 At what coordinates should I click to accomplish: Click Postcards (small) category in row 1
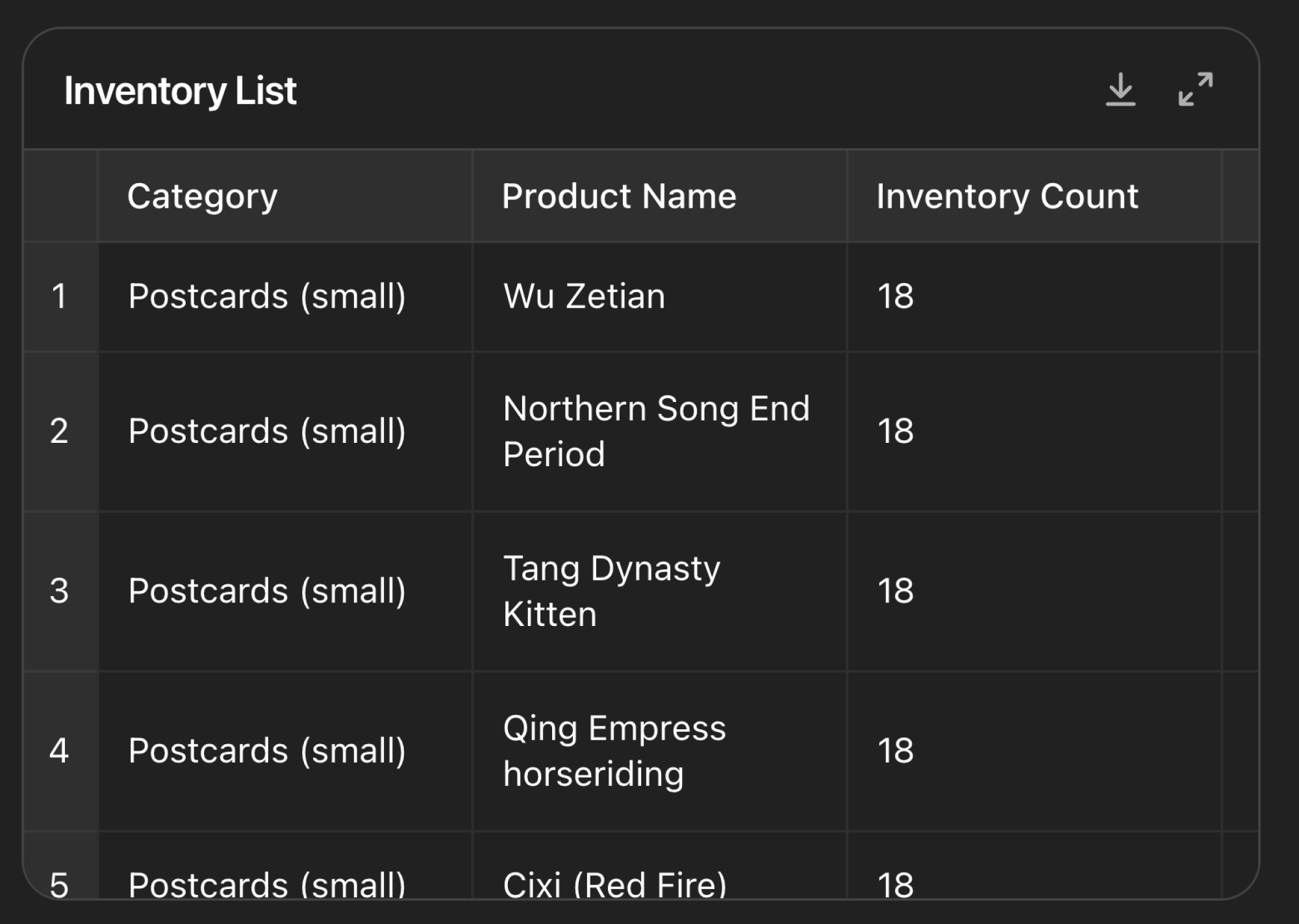pos(285,297)
